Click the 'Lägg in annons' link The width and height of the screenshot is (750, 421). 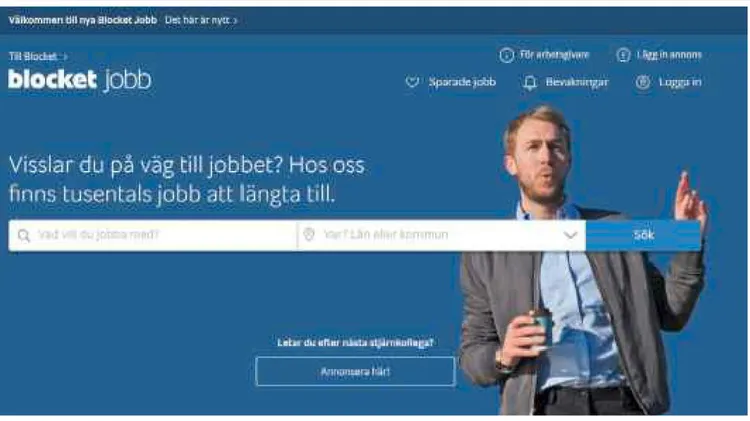(x=669, y=55)
